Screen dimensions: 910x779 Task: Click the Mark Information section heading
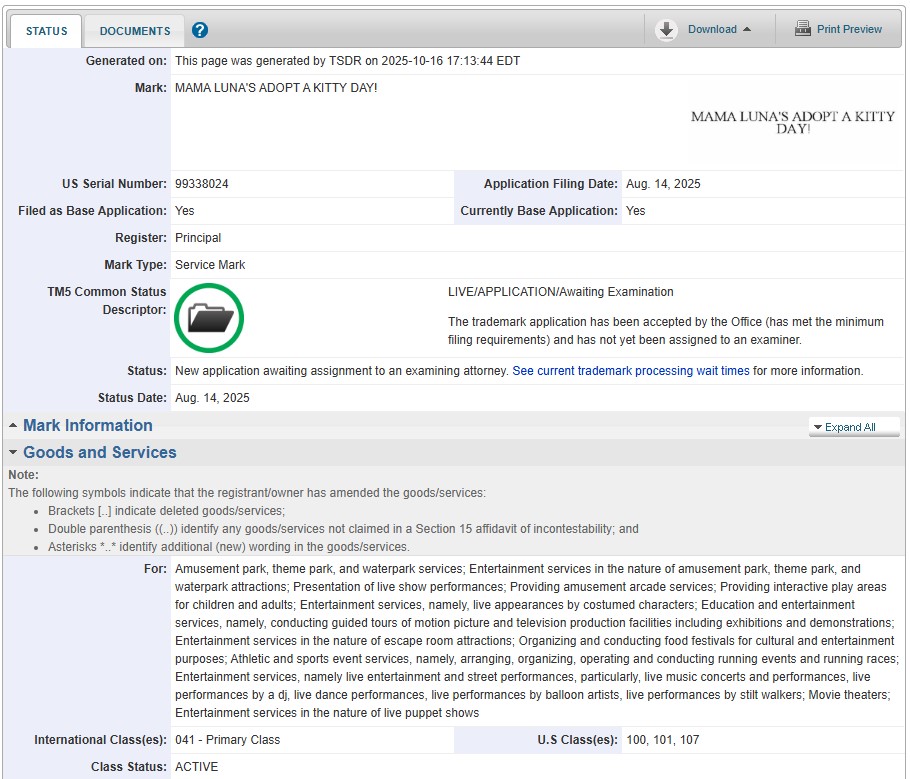[x=88, y=426]
